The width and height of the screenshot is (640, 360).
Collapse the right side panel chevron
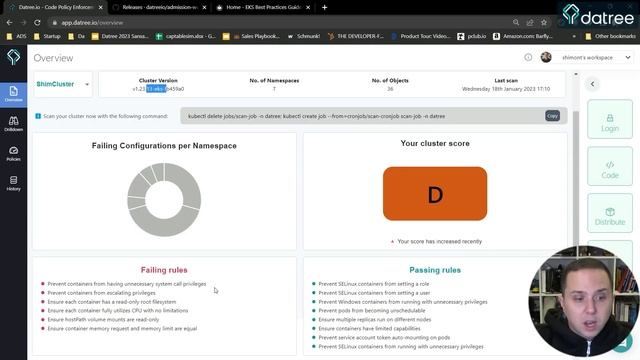(x=593, y=84)
